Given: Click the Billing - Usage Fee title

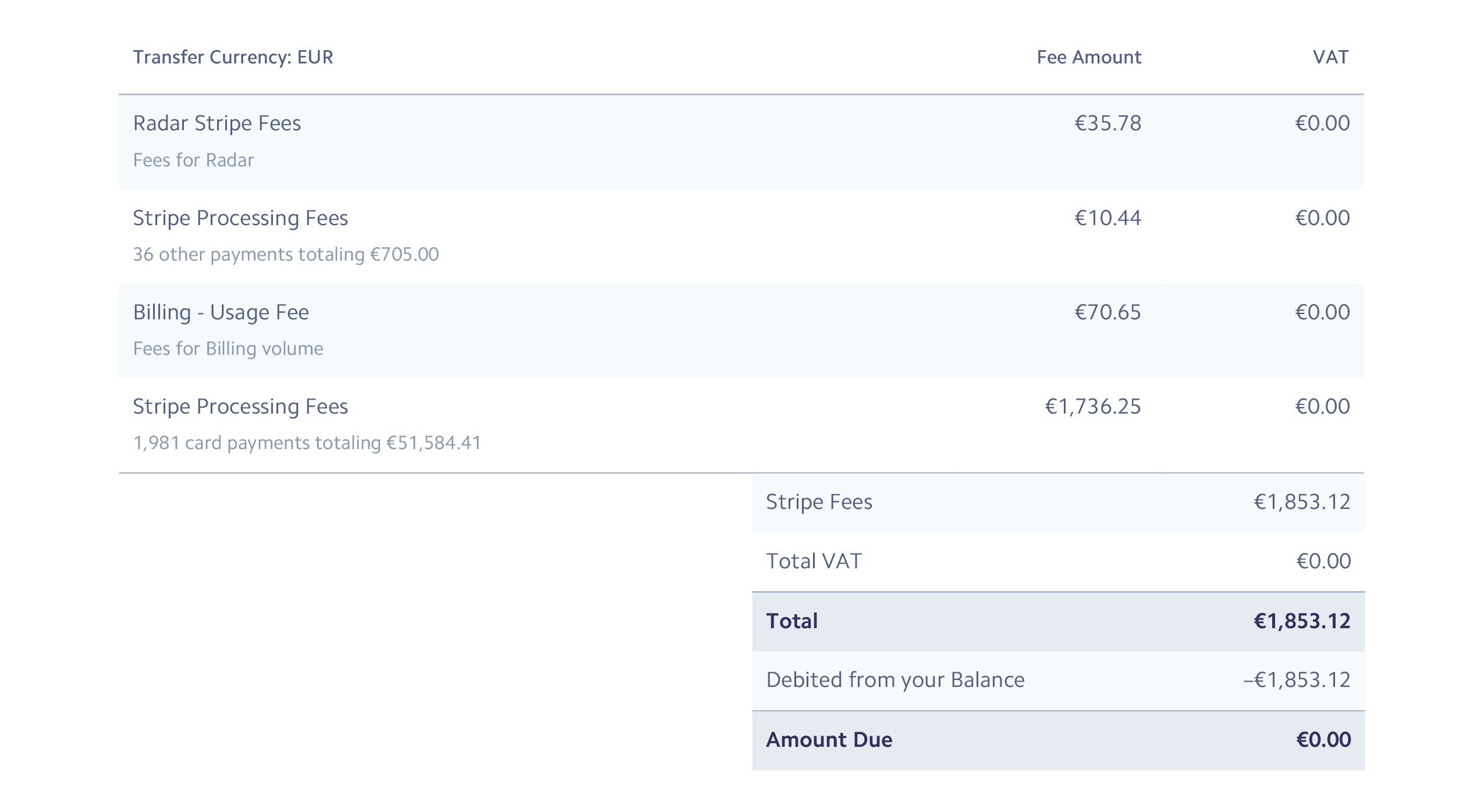Looking at the screenshot, I should click(x=221, y=312).
